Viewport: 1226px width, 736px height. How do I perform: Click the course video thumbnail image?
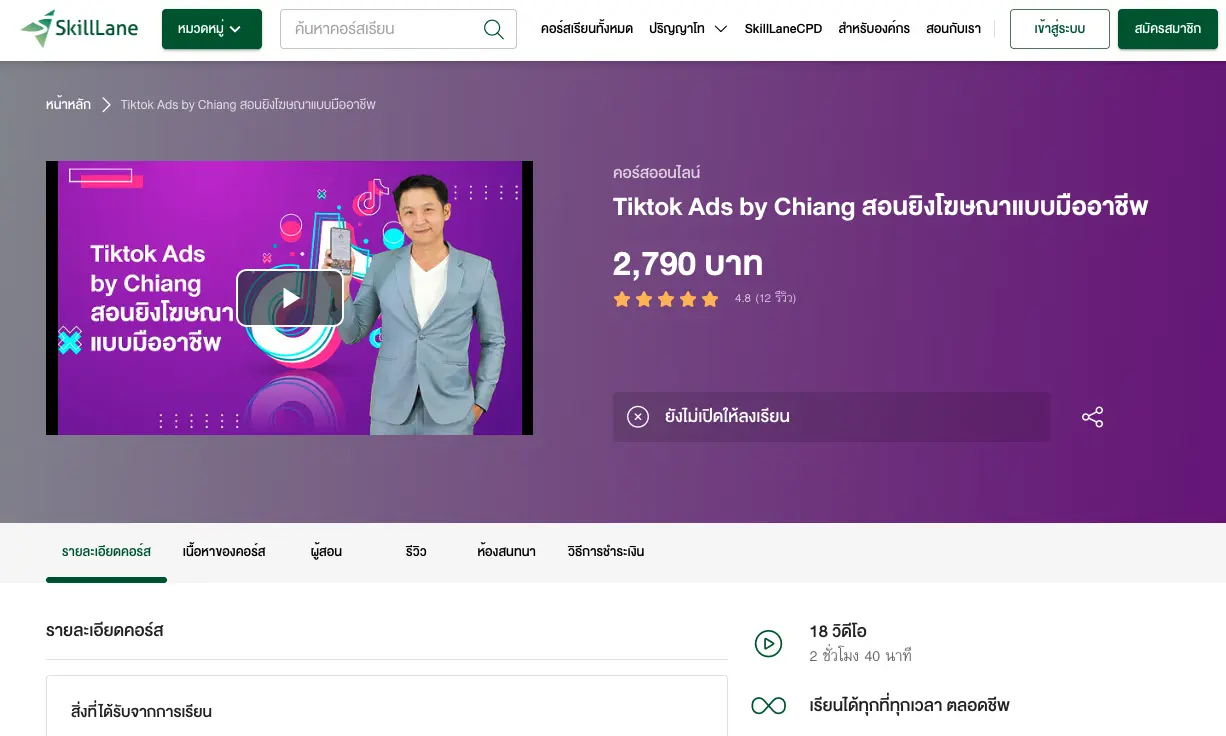click(290, 298)
